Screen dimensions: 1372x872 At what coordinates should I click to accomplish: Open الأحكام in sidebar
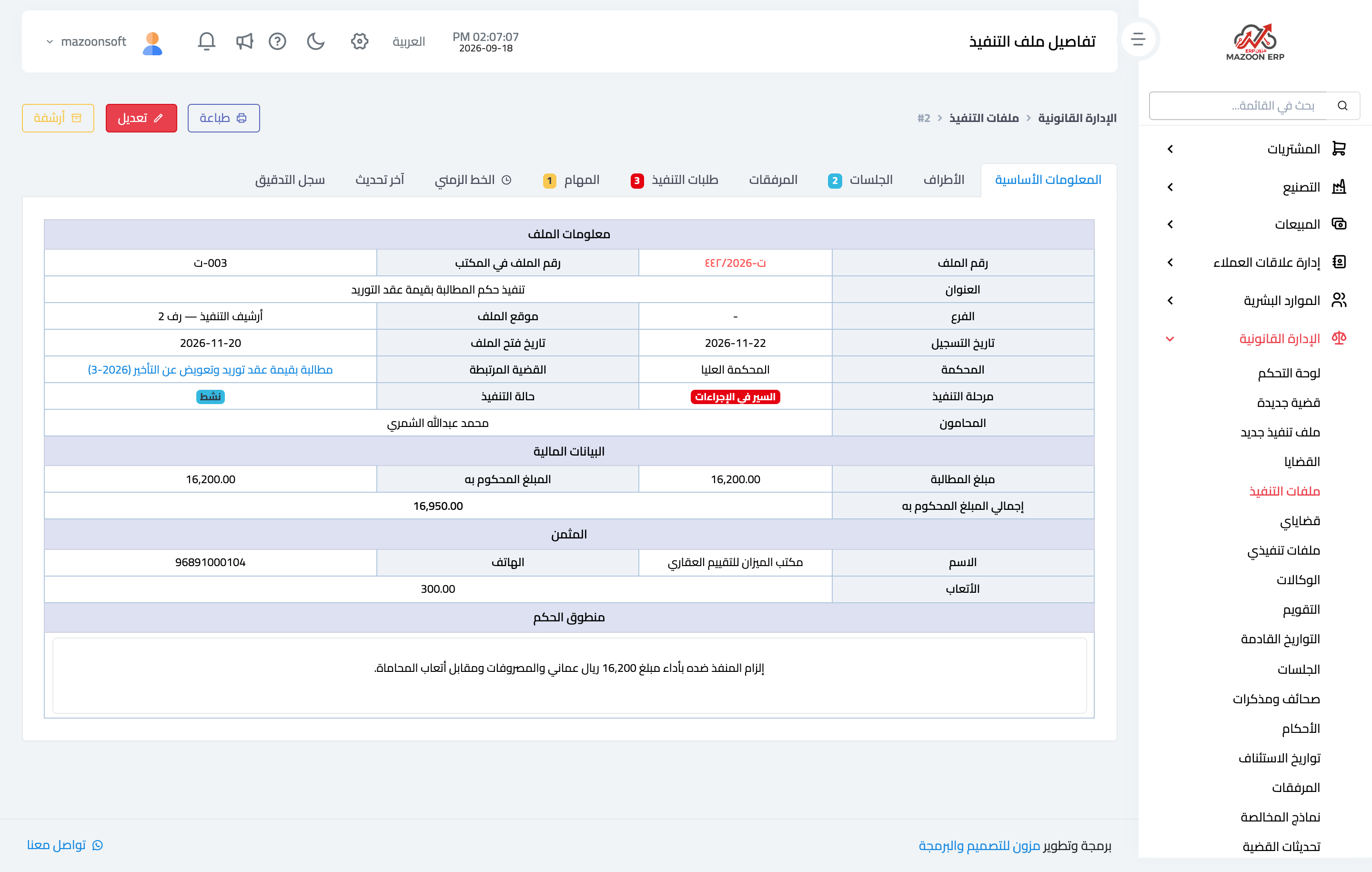[1301, 729]
